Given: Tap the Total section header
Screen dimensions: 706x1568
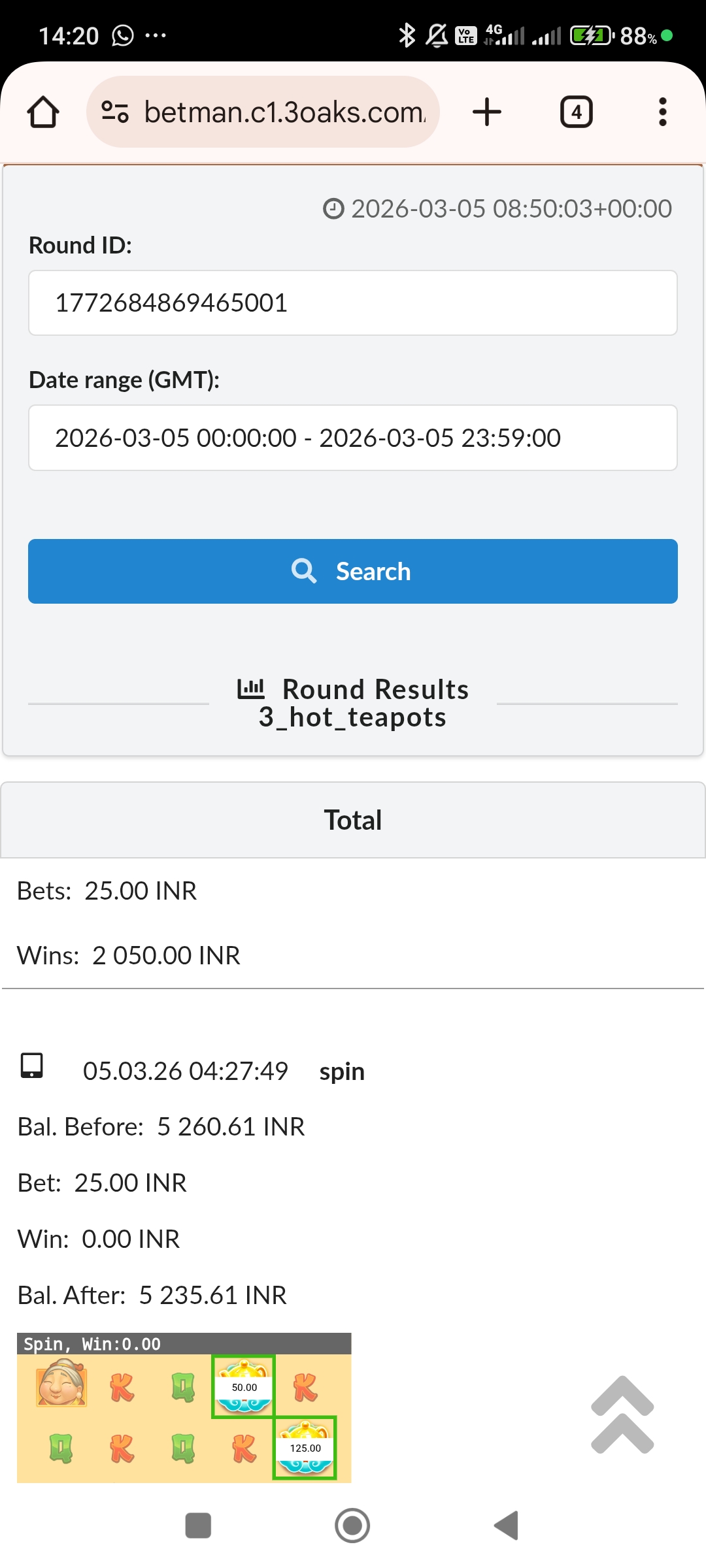Looking at the screenshot, I should click(353, 820).
